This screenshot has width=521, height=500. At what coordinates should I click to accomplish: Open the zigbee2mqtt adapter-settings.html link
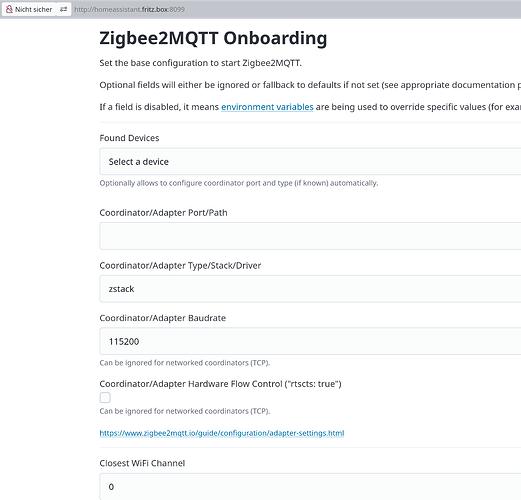pyautogui.click(x=222, y=433)
